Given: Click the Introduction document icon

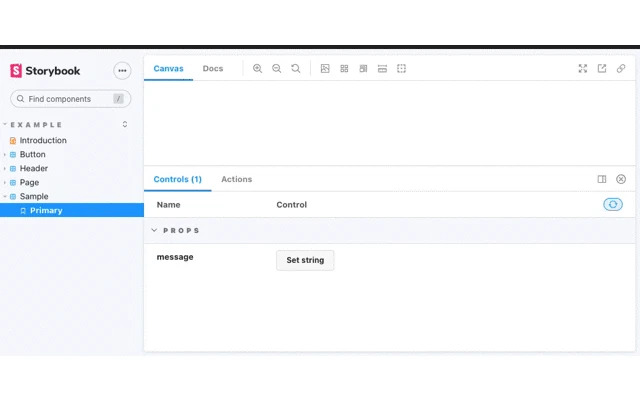Looking at the screenshot, I should pos(13,141).
